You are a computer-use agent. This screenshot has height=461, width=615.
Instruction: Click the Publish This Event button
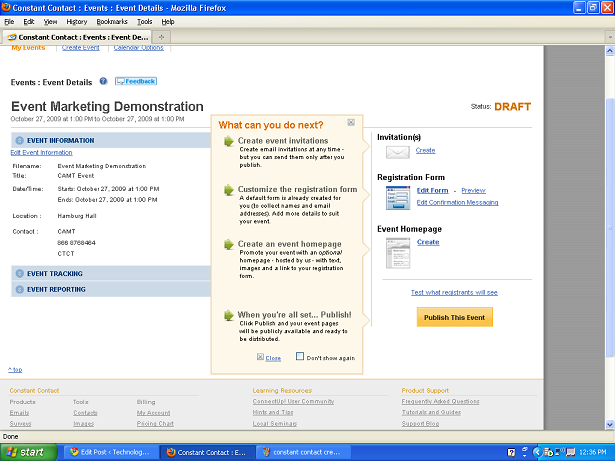coord(455,317)
